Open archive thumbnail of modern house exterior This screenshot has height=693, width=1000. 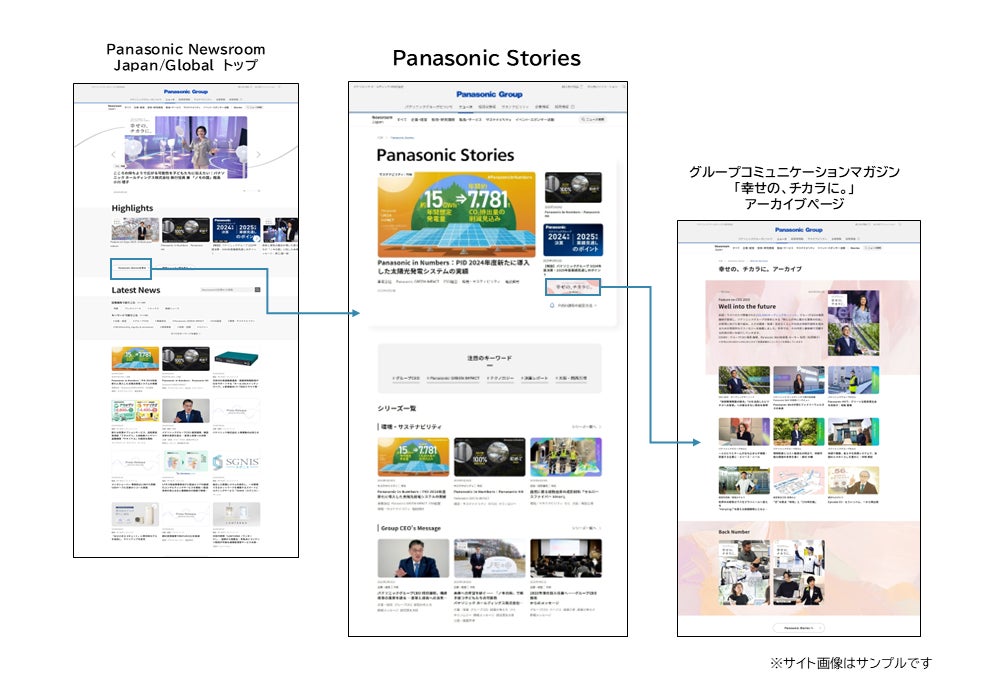point(853,431)
